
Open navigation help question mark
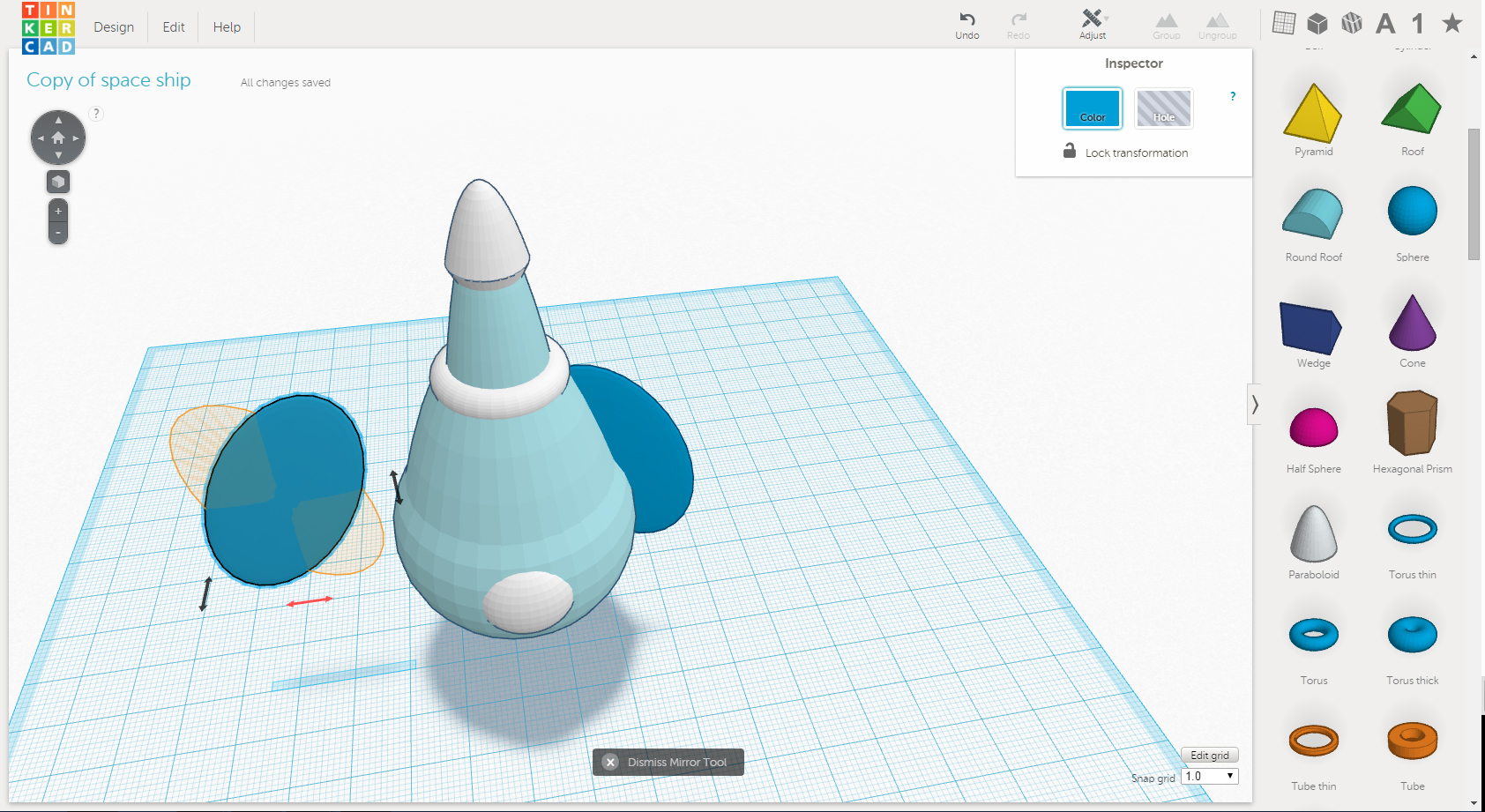tap(97, 113)
